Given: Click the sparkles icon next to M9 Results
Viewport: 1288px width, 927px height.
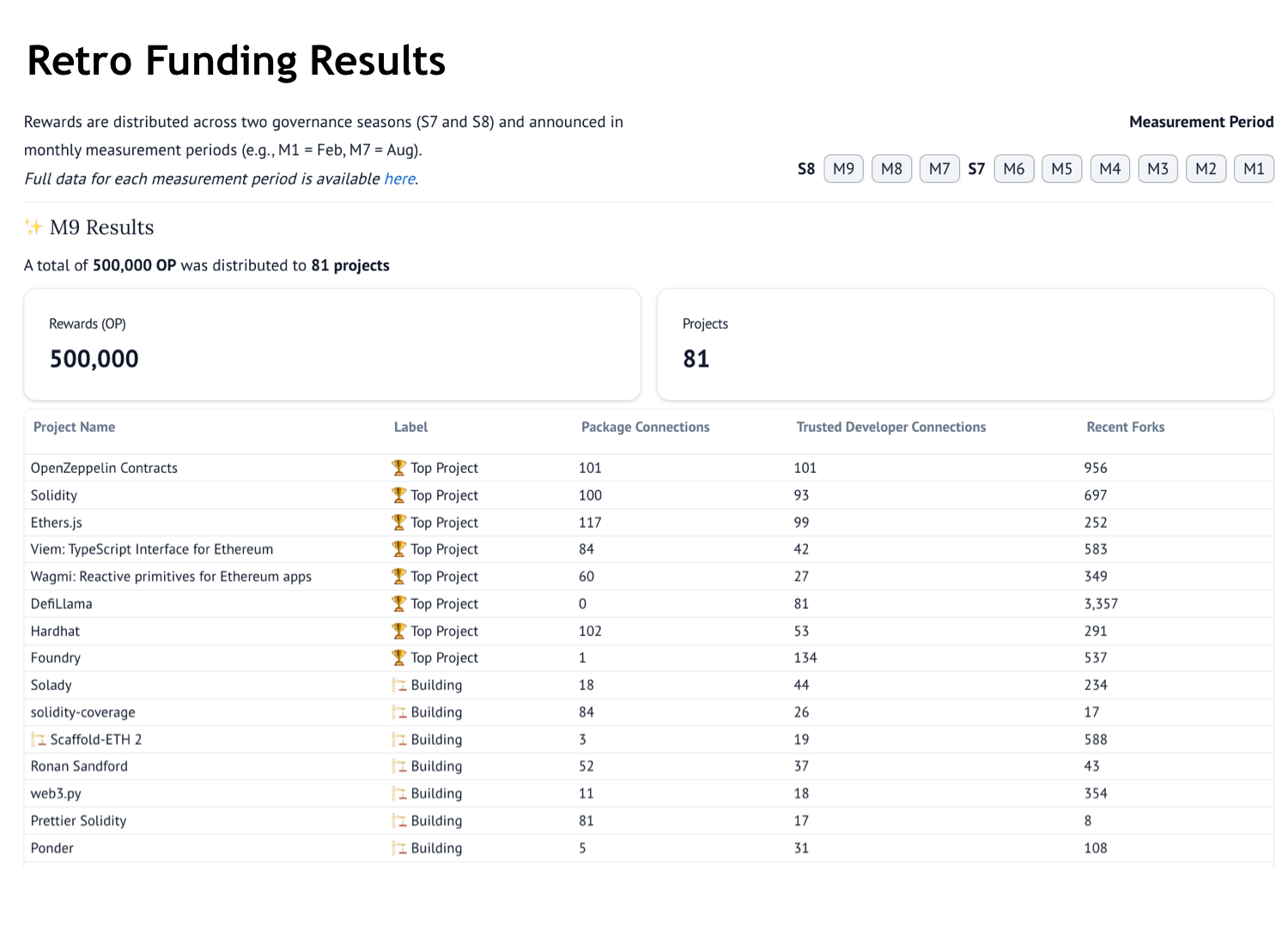Looking at the screenshot, I should (33, 227).
